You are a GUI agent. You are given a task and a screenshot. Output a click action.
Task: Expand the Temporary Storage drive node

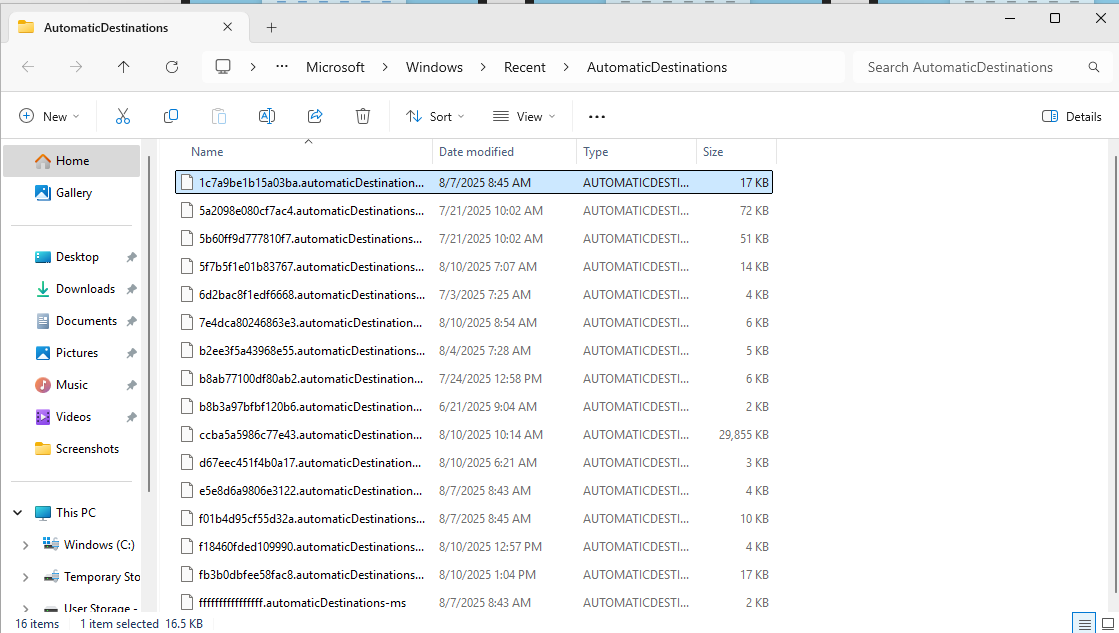pyautogui.click(x=26, y=577)
